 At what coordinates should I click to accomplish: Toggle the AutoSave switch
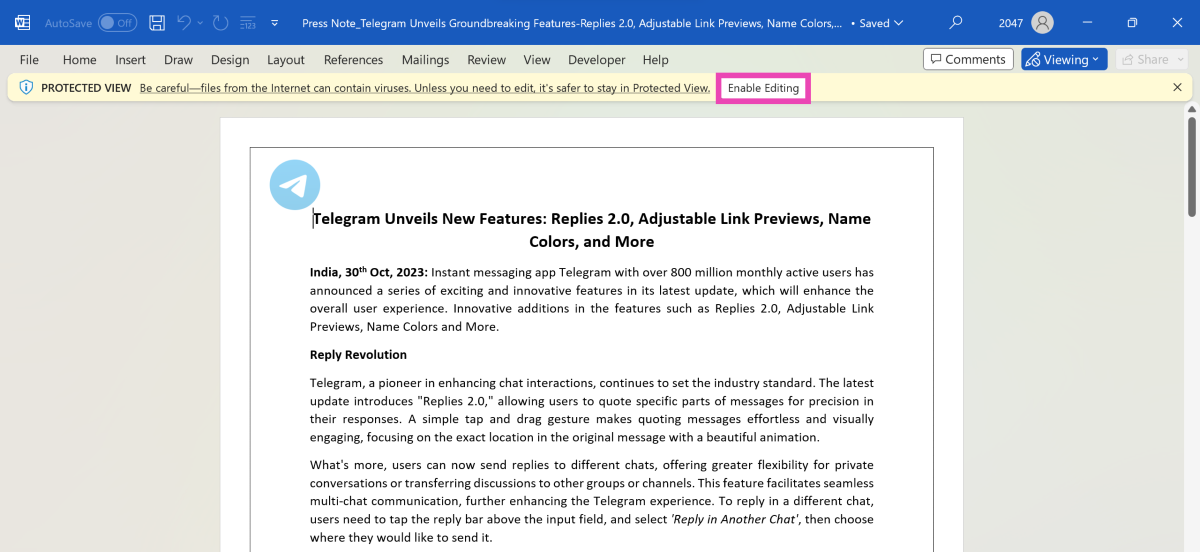coord(117,22)
